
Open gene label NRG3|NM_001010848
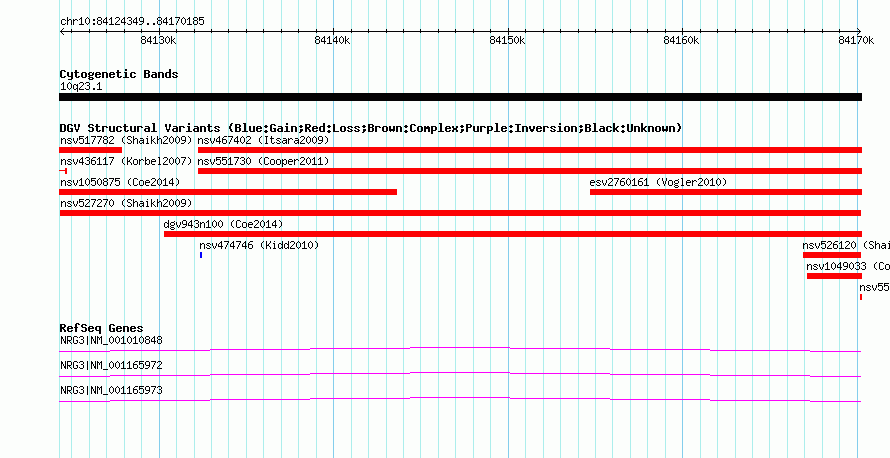click(111, 341)
